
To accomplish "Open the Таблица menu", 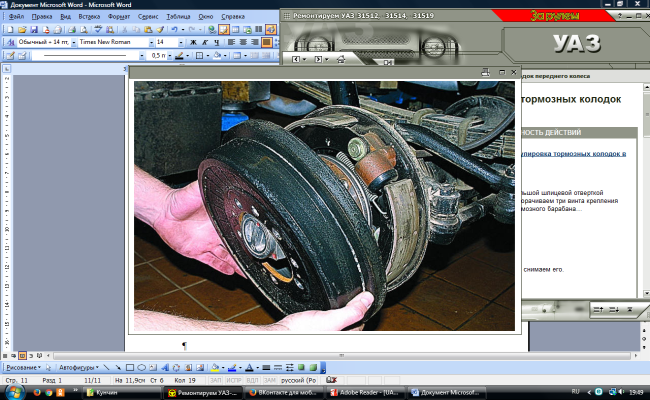I will [178, 17].
